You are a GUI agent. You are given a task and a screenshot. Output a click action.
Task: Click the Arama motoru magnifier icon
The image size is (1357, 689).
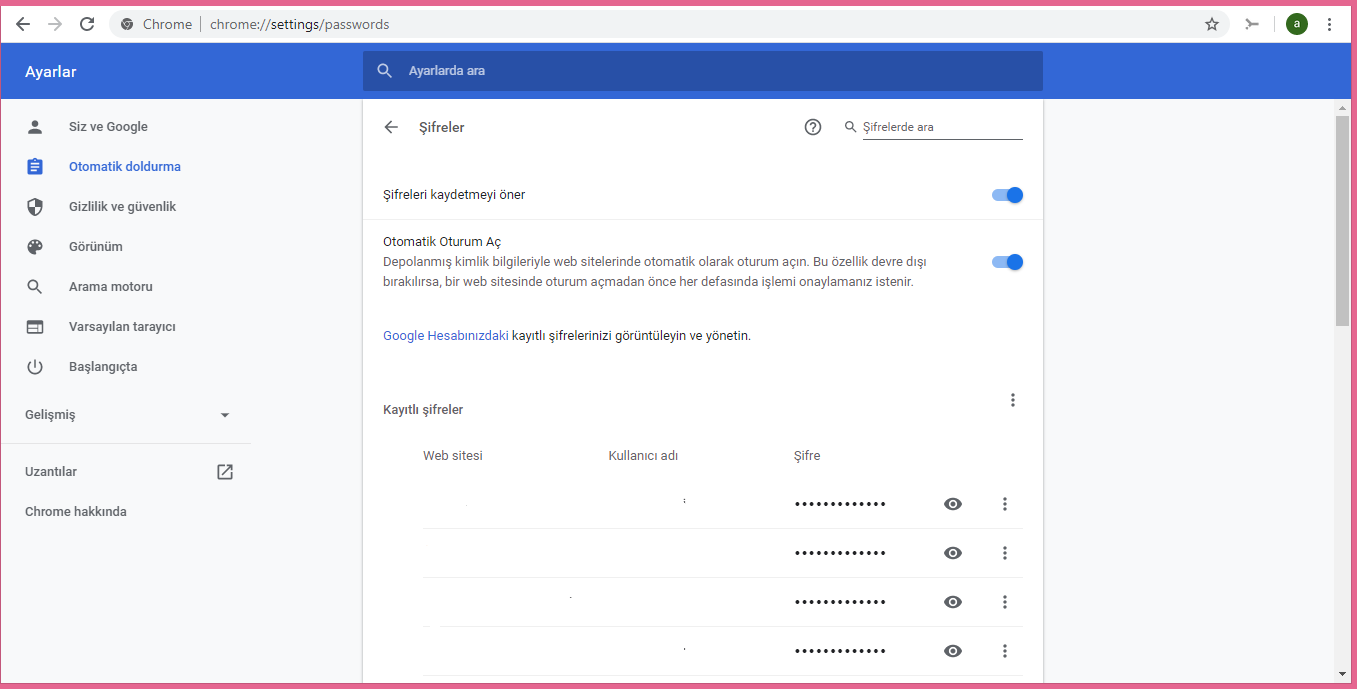click(x=35, y=286)
